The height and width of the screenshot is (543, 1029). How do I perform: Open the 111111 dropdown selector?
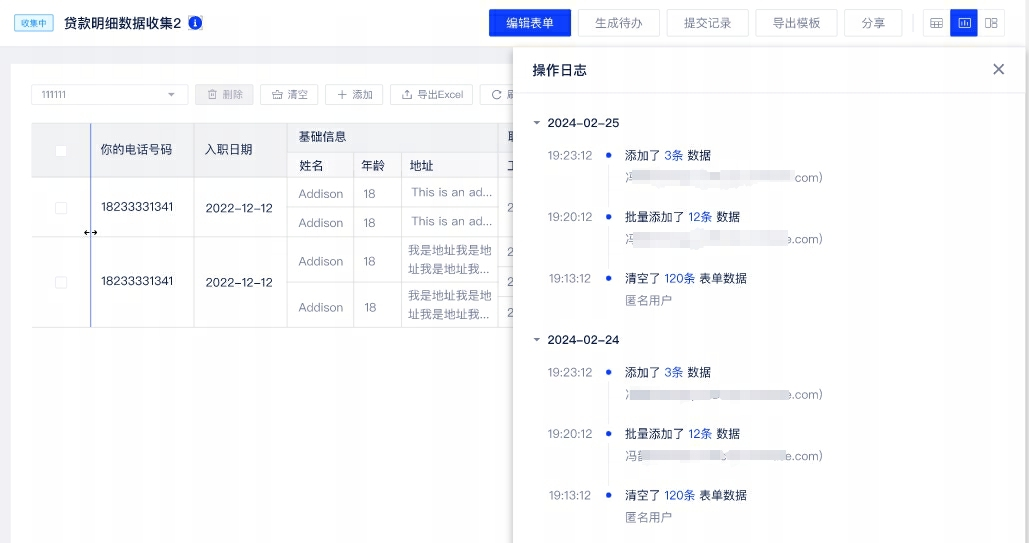(109, 94)
